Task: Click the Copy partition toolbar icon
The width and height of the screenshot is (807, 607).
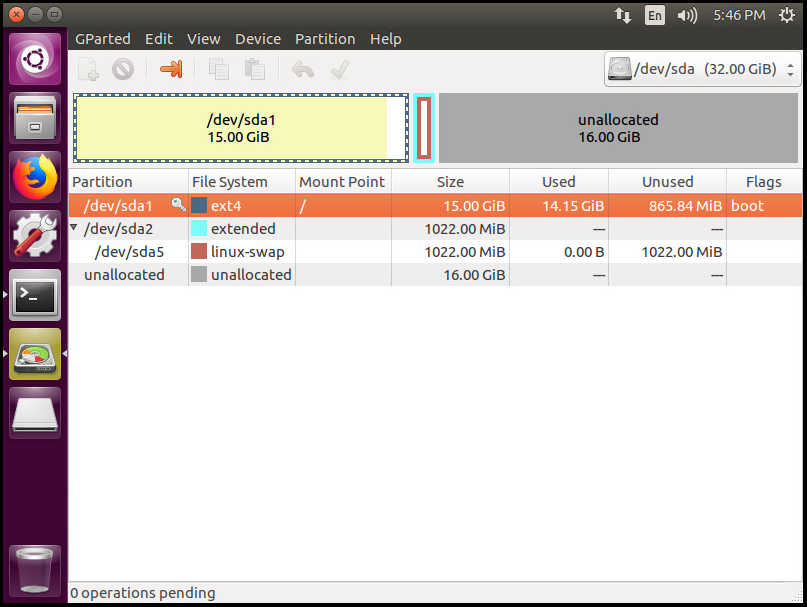Action: click(218, 69)
